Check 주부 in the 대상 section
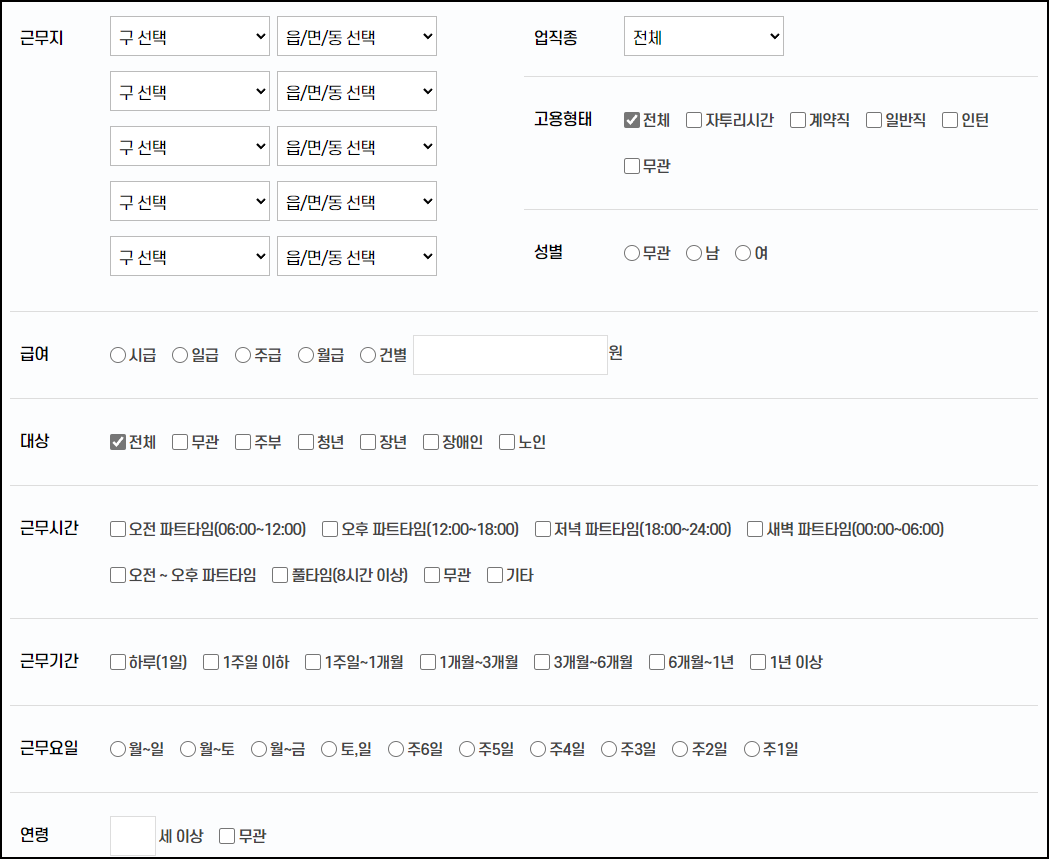1049x859 pixels. coord(241,441)
